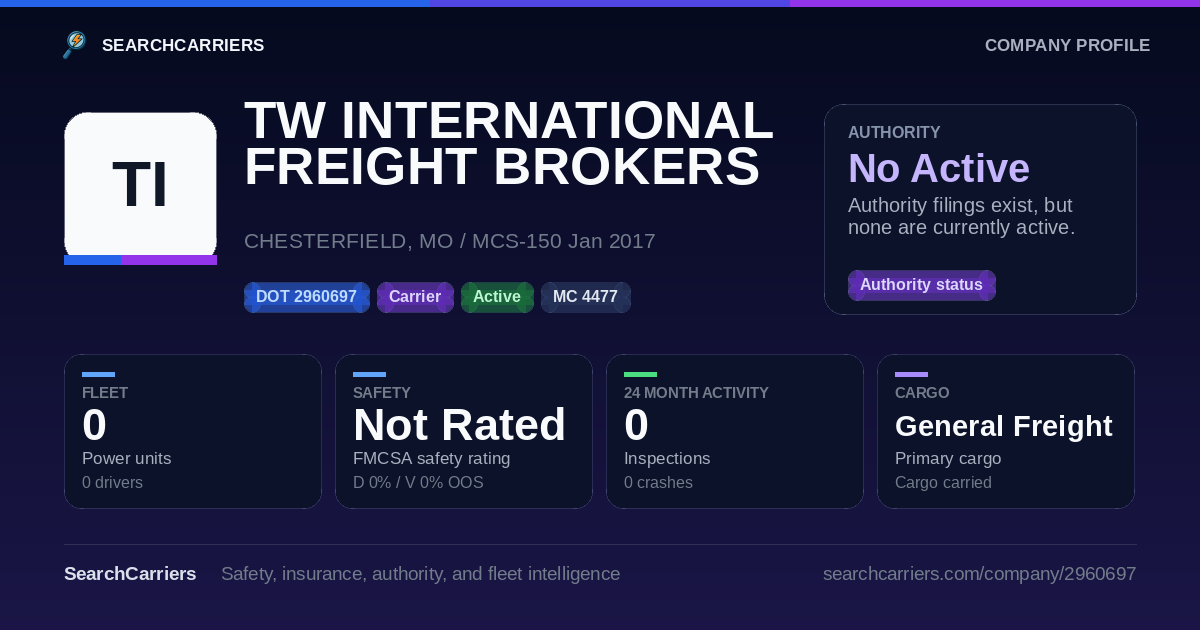Click the Inspections text
This screenshot has width=1200, height=630.
pyautogui.click(x=667, y=458)
